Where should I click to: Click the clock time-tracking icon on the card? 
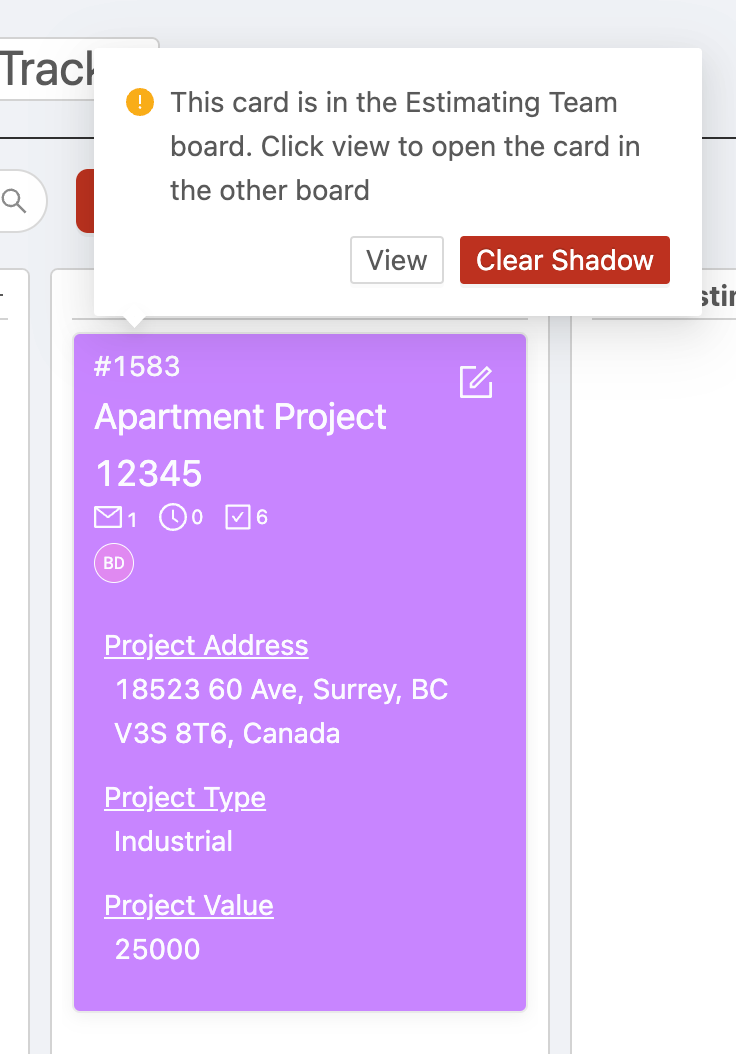tap(173, 518)
